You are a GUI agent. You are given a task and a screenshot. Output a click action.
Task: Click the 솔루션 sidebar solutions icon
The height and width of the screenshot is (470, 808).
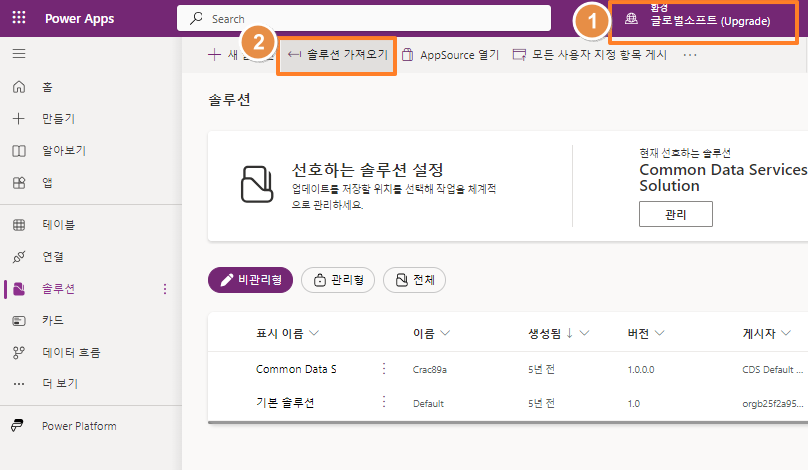click(x=19, y=289)
